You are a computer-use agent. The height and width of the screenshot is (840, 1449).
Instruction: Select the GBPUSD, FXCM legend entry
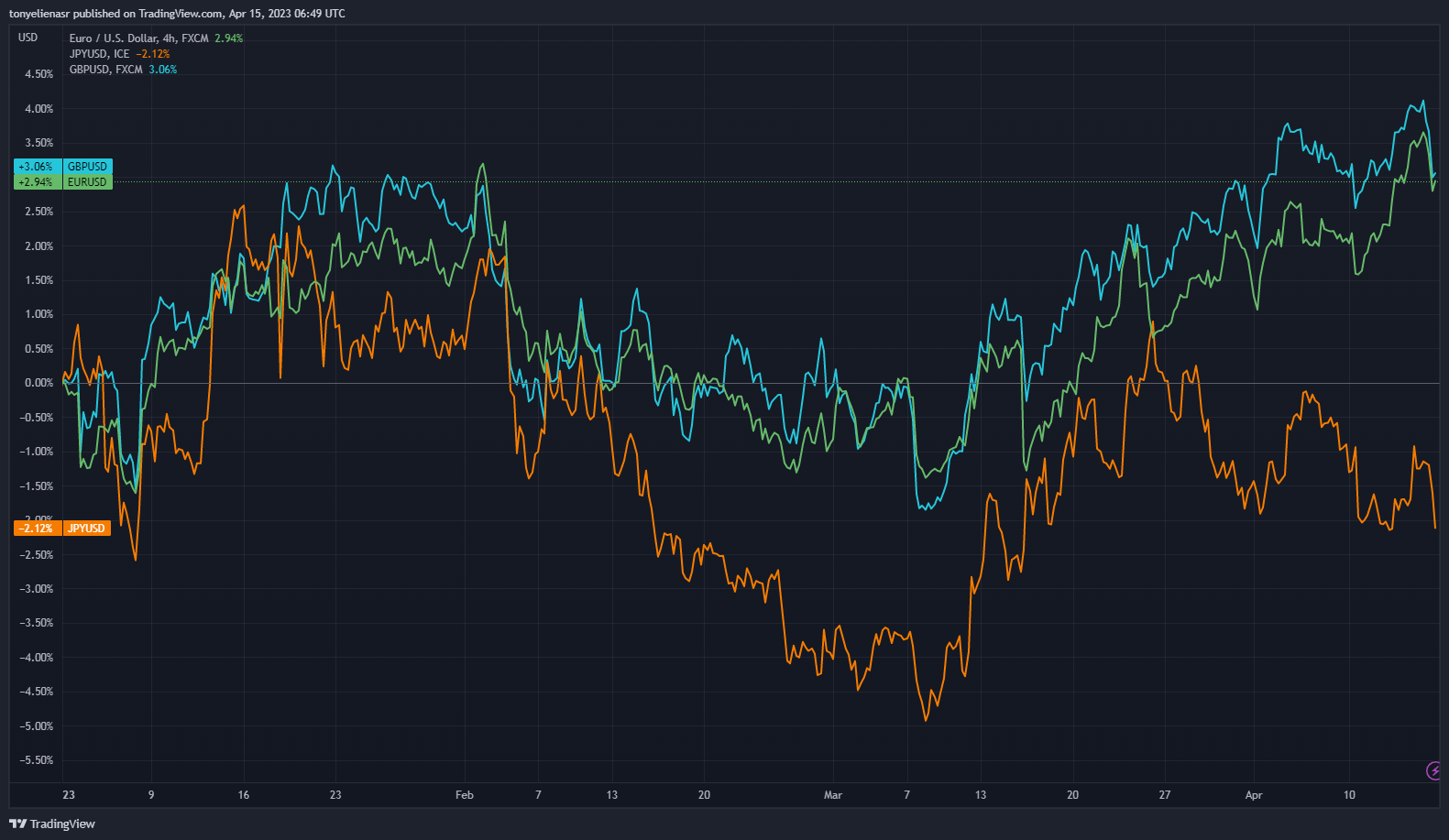(x=106, y=70)
